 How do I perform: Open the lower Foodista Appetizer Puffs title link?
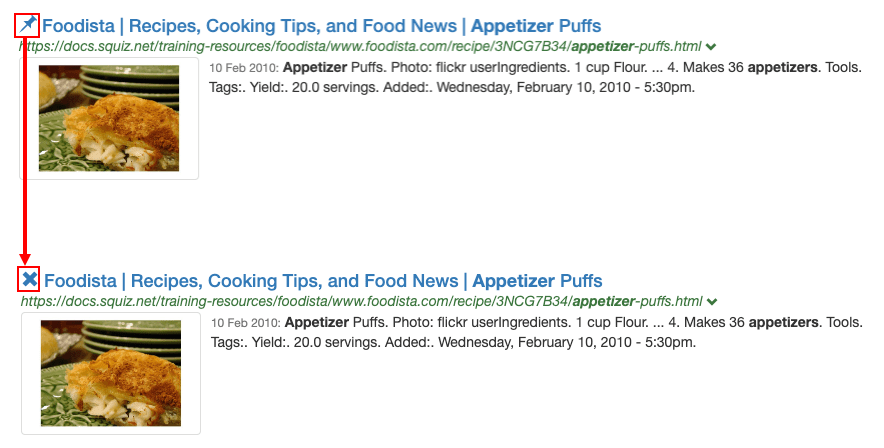323,281
